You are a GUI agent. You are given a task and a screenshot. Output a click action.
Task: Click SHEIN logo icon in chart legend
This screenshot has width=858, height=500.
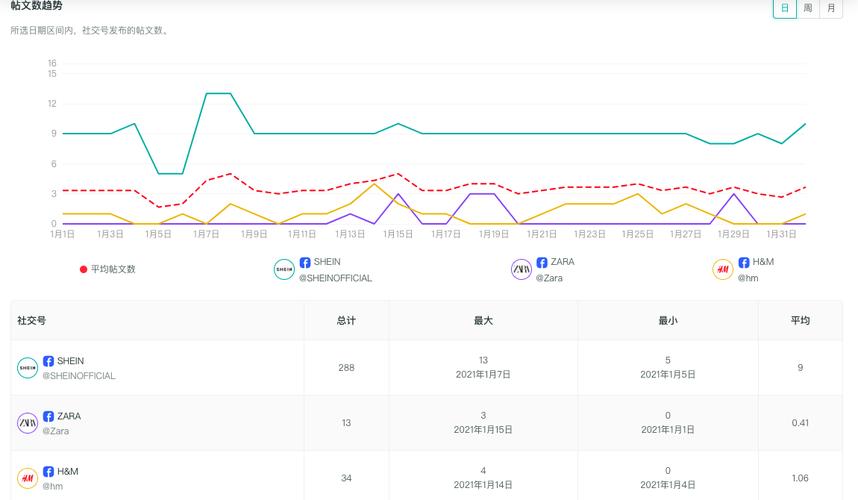285,269
